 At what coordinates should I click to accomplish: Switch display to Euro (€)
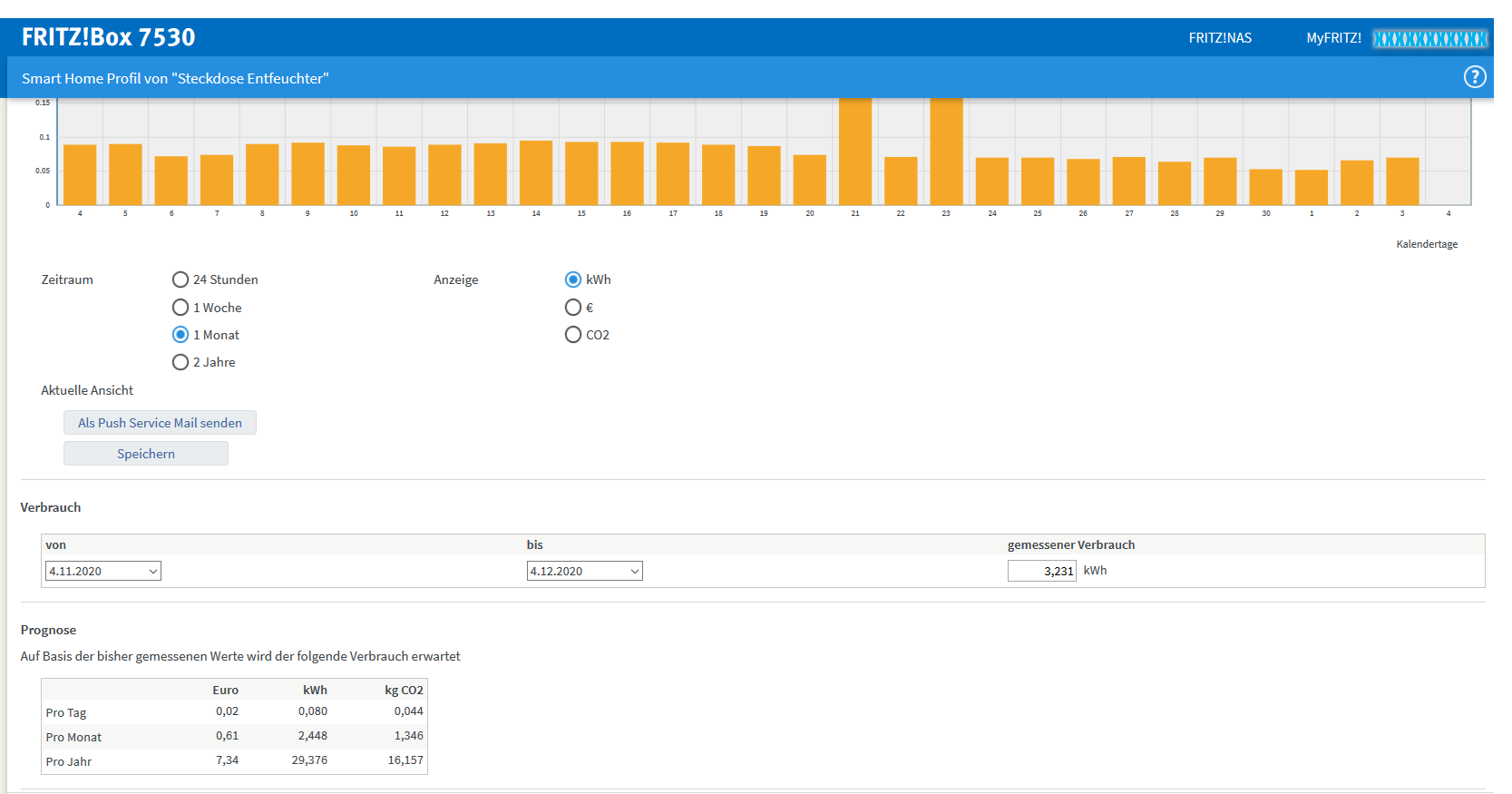[573, 308]
